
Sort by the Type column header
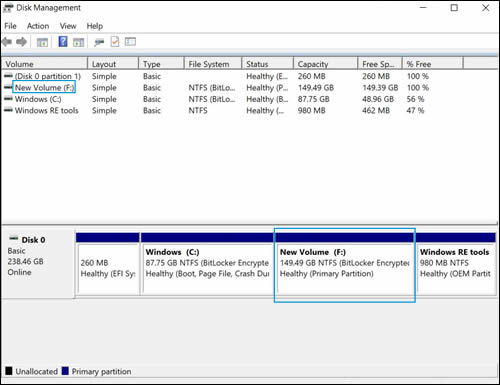pos(161,64)
